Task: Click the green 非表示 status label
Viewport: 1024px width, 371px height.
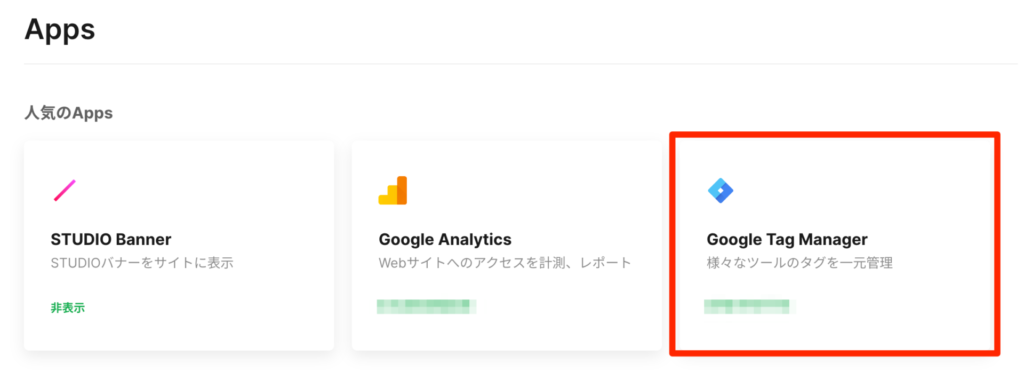Action: click(x=68, y=308)
